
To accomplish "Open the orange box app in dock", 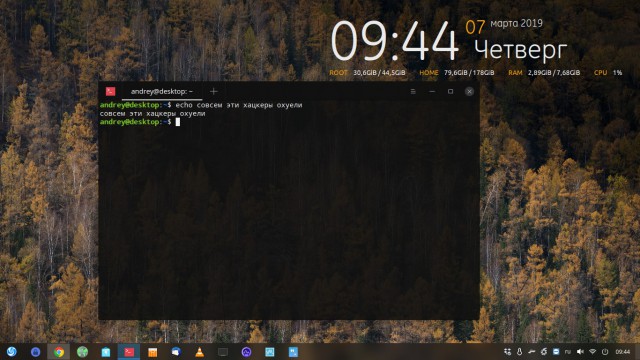I will [153, 352].
